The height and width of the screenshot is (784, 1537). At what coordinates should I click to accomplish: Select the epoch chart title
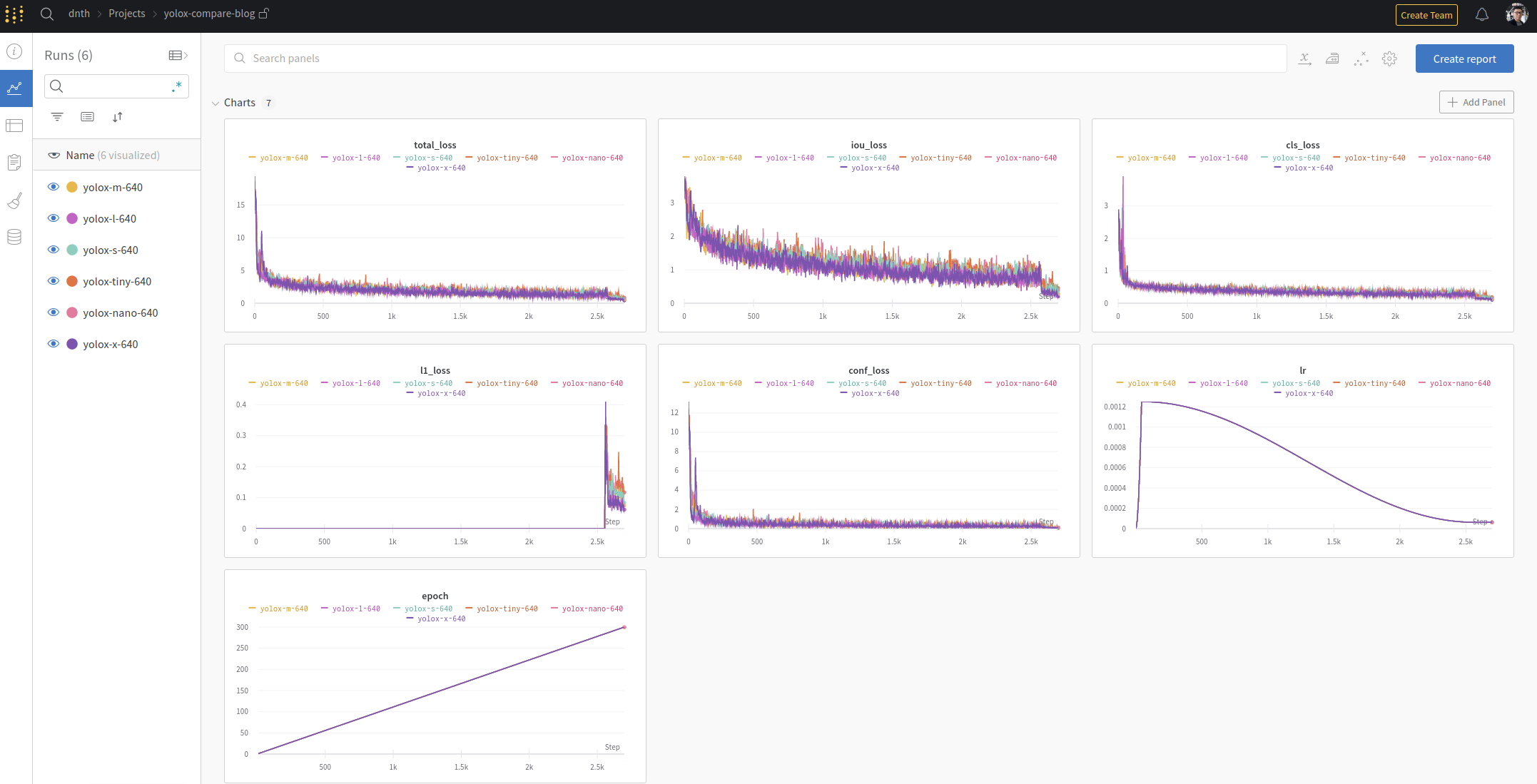coord(435,596)
